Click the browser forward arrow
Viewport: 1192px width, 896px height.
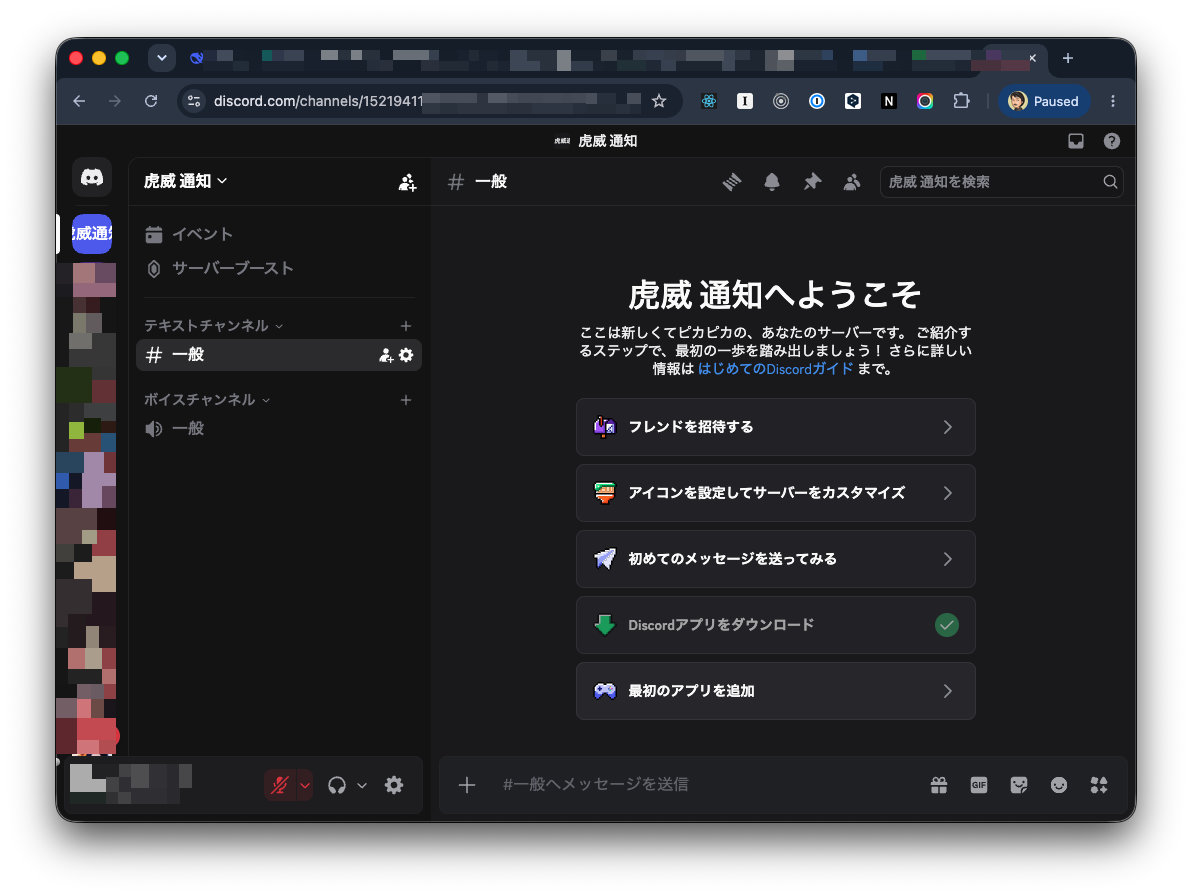[x=115, y=101]
